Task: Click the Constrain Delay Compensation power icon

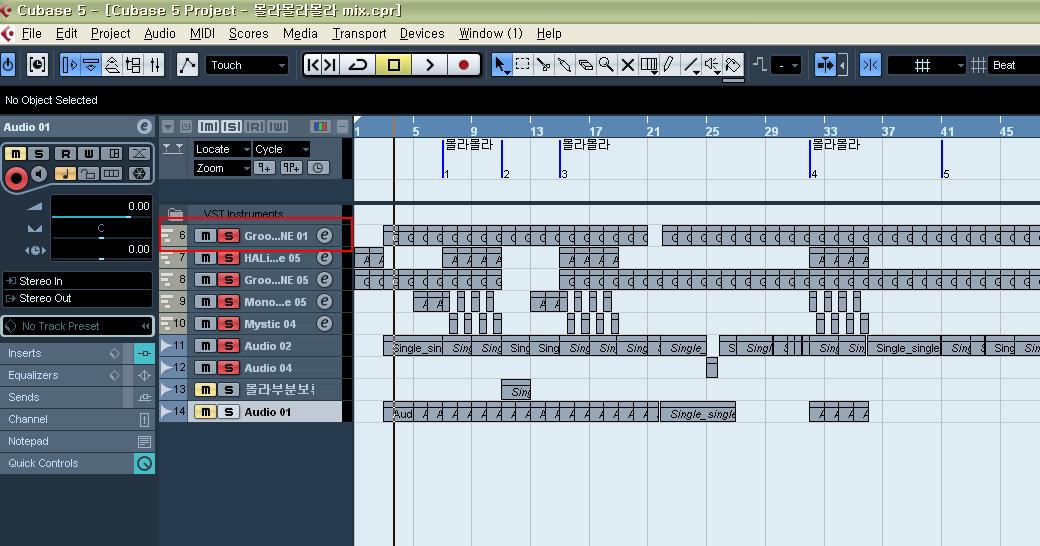Action: (x=9, y=65)
